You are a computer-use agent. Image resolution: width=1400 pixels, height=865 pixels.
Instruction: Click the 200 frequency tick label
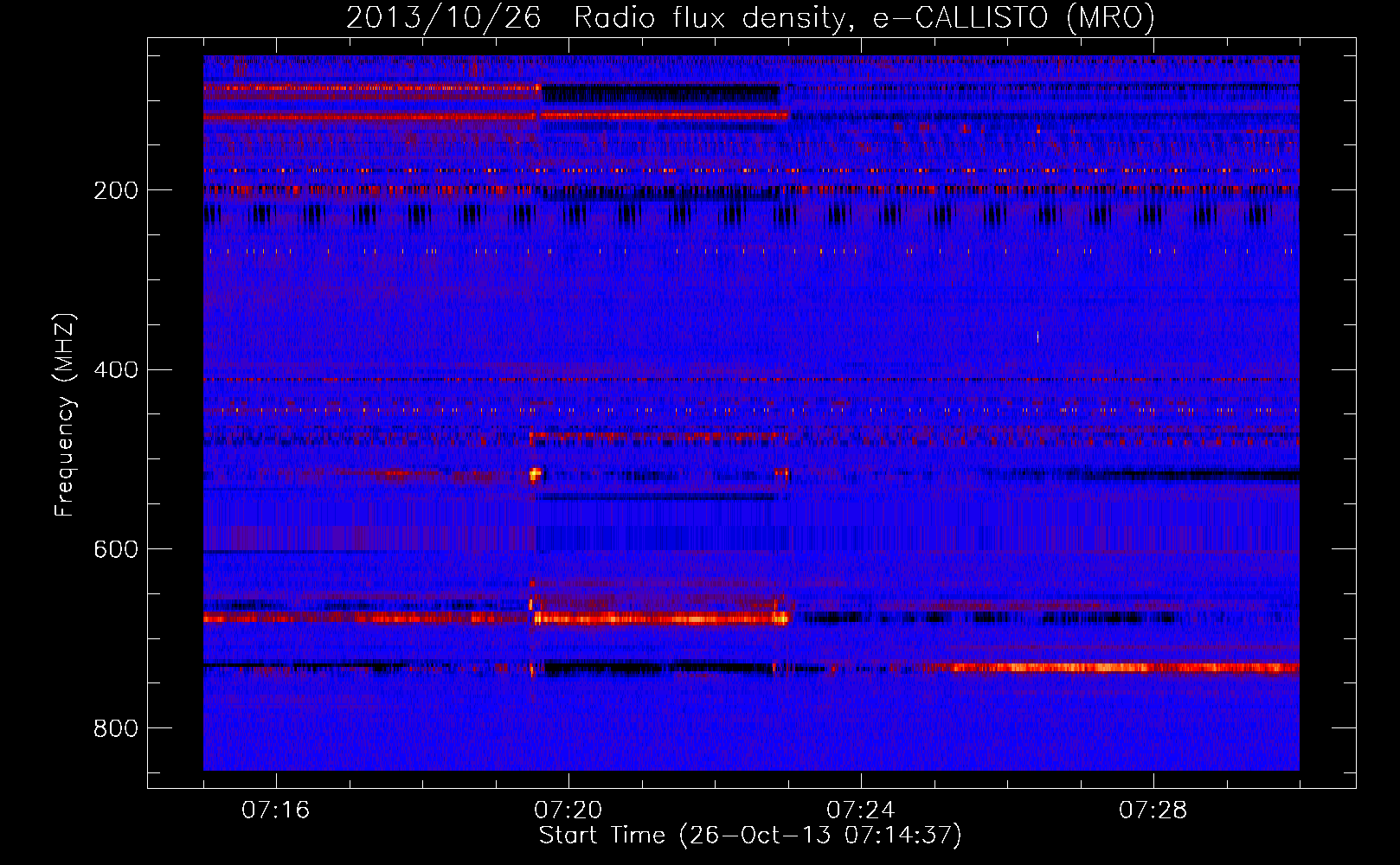point(116,190)
